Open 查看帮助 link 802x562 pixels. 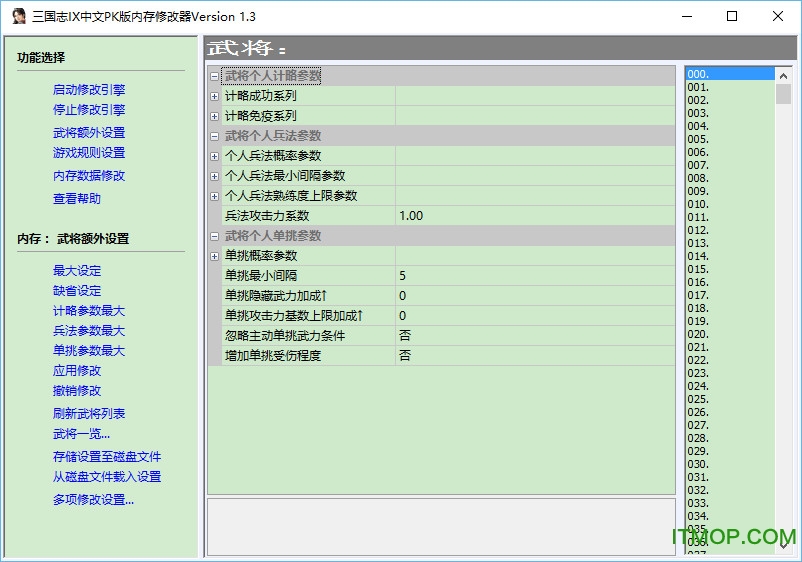pos(77,198)
